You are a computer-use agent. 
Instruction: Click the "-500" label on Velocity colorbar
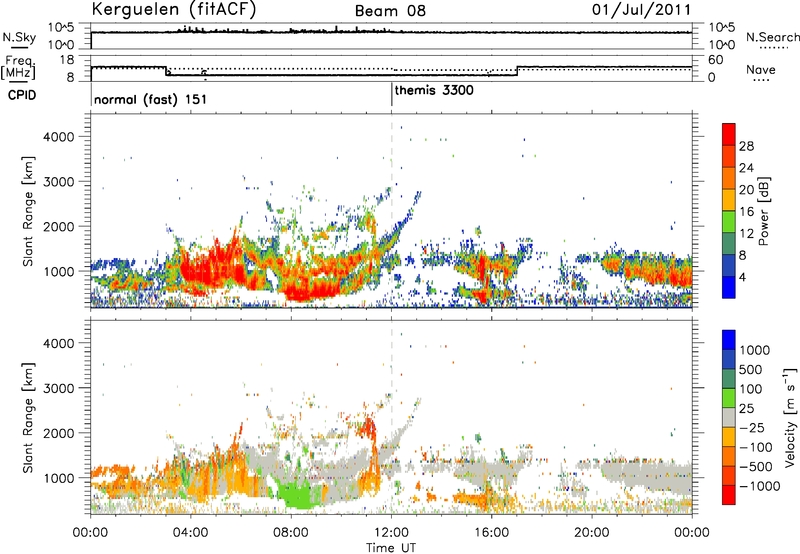click(x=755, y=467)
